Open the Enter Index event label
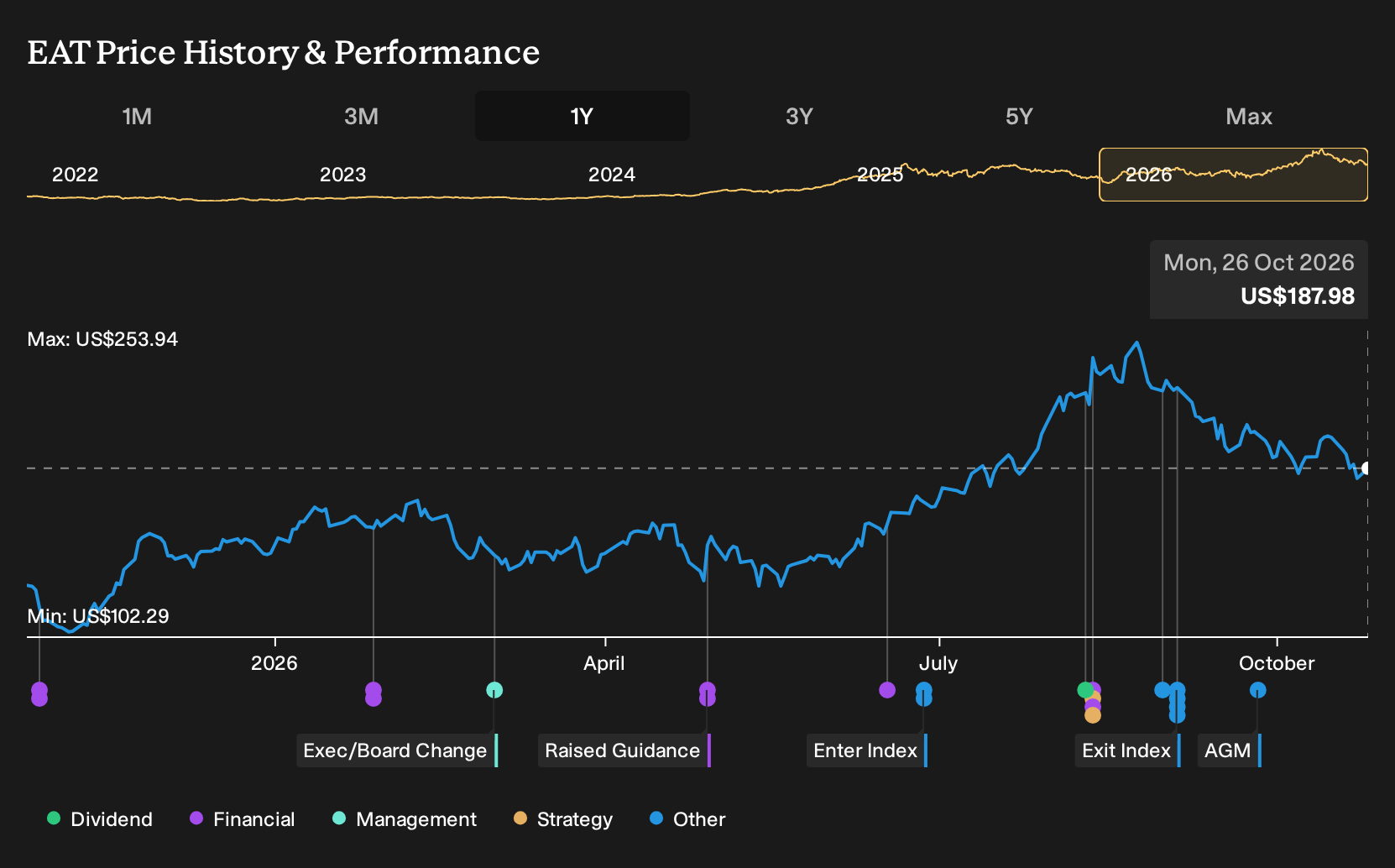This screenshot has width=1395, height=868. coord(867,750)
